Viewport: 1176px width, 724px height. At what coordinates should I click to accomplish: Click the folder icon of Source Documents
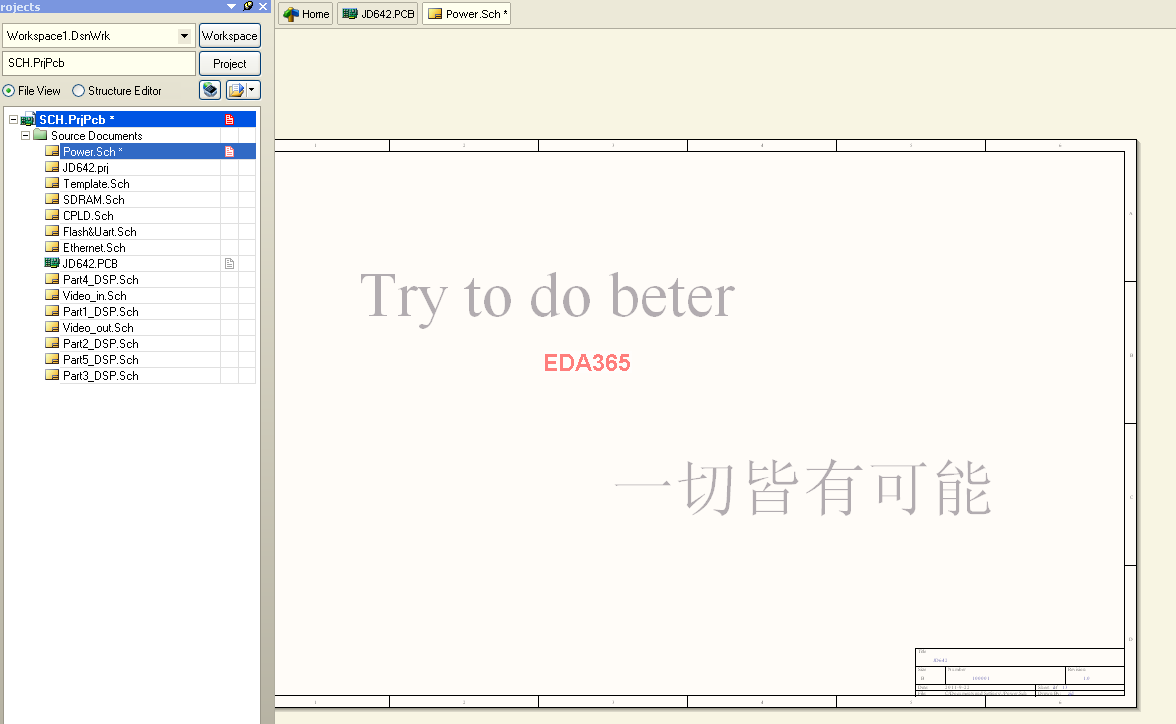(x=40, y=135)
